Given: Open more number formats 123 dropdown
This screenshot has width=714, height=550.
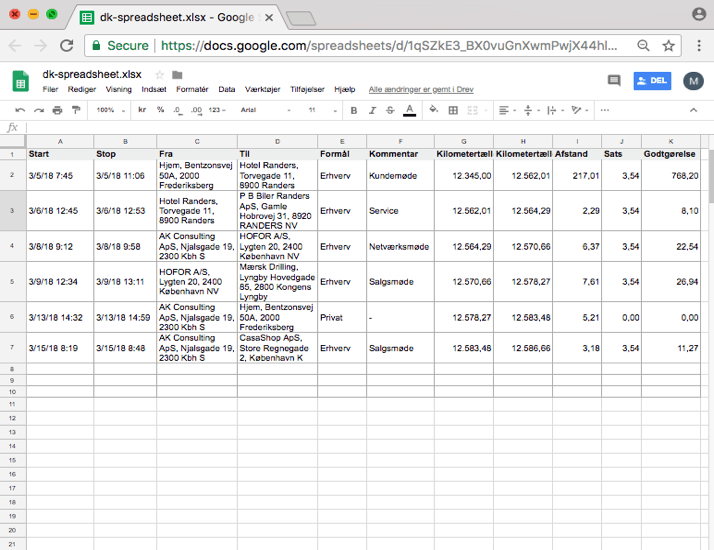Looking at the screenshot, I should tap(217, 110).
